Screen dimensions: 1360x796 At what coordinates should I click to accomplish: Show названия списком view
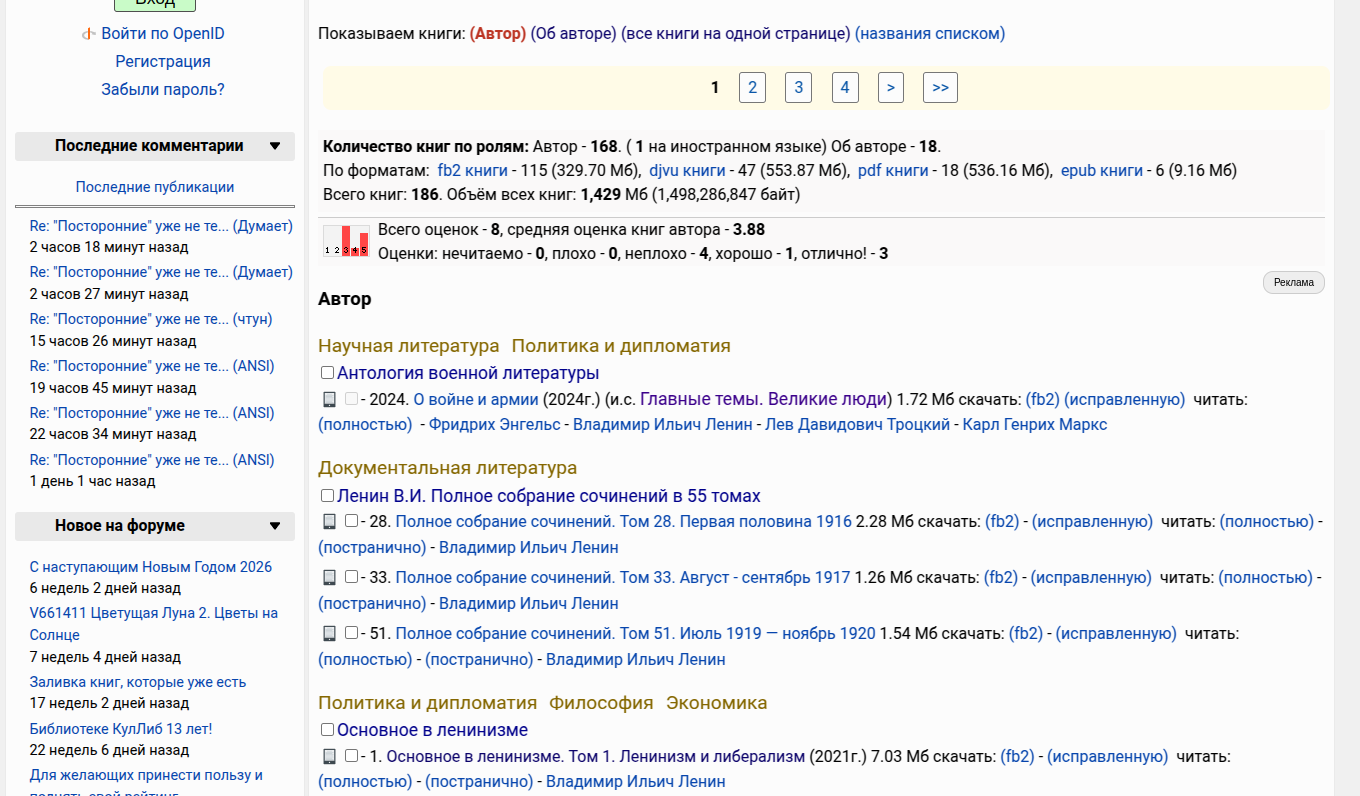(x=929, y=34)
